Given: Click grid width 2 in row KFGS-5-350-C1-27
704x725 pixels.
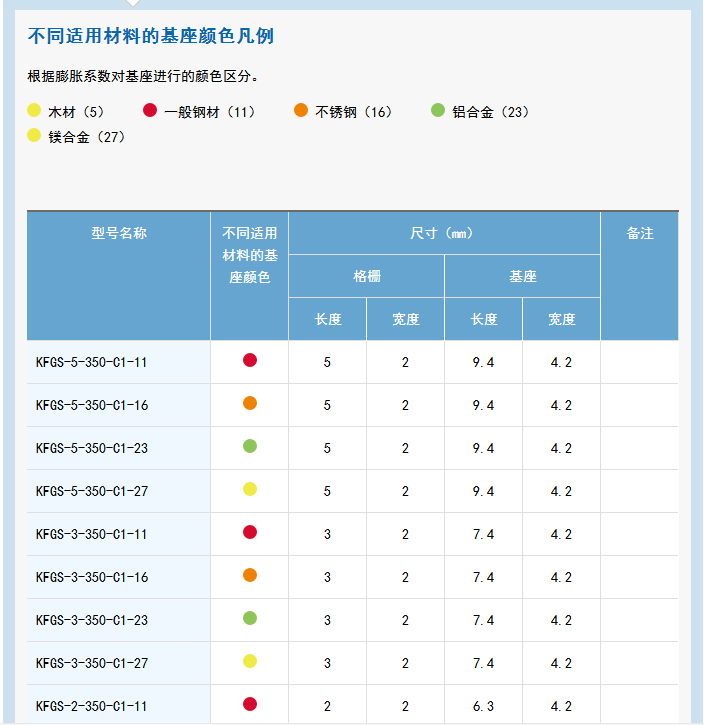Looking at the screenshot, I should 405,492.
